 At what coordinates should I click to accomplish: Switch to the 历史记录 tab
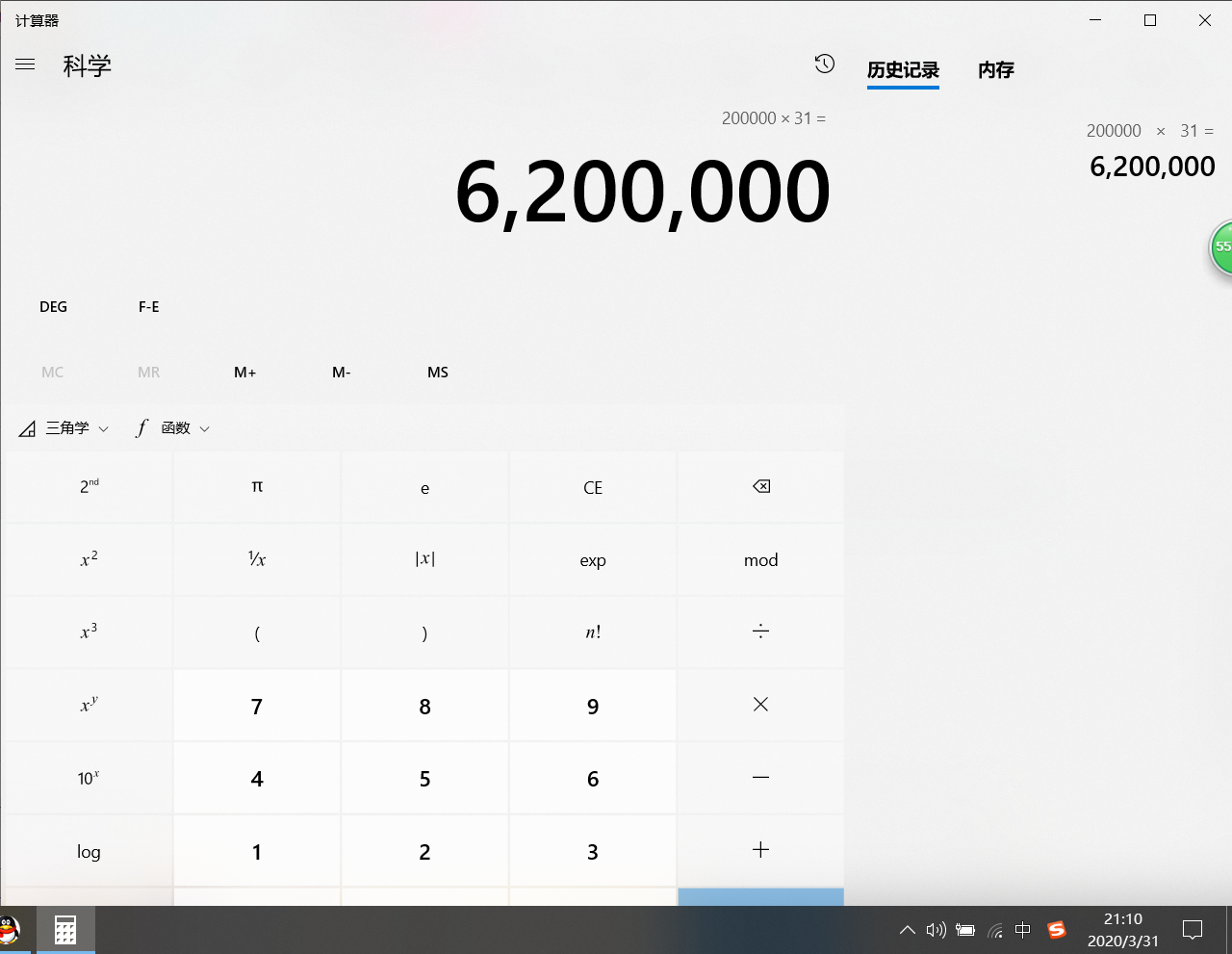click(903, 70)
